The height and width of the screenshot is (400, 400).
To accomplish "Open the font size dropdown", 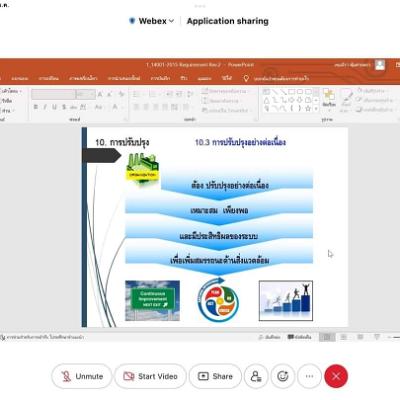I will [x=92, y=95].
